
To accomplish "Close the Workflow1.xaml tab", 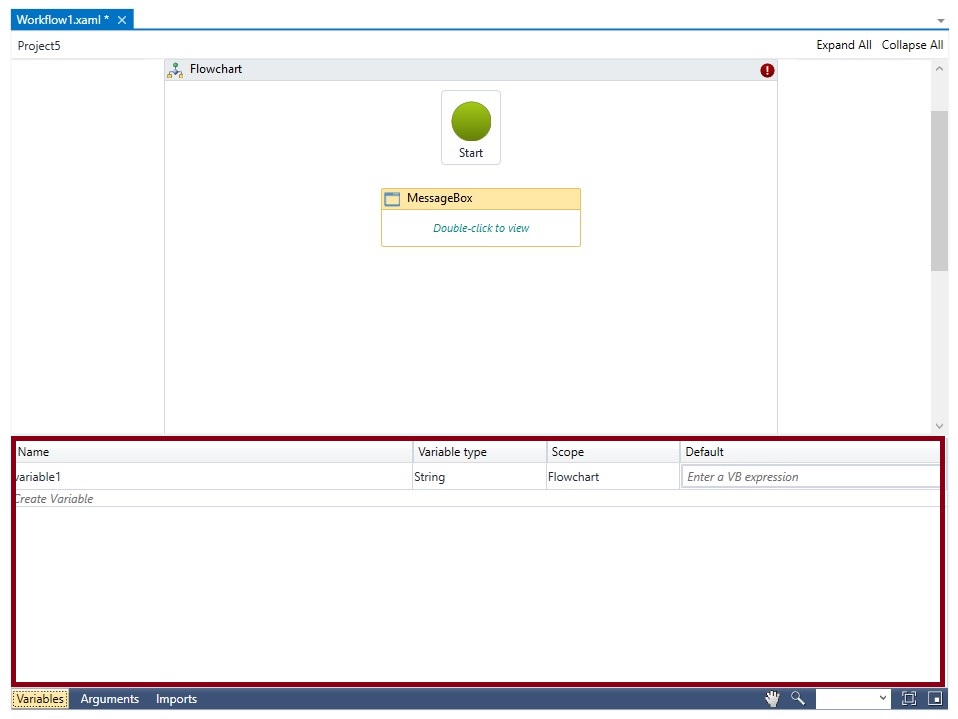I will 122,20.
